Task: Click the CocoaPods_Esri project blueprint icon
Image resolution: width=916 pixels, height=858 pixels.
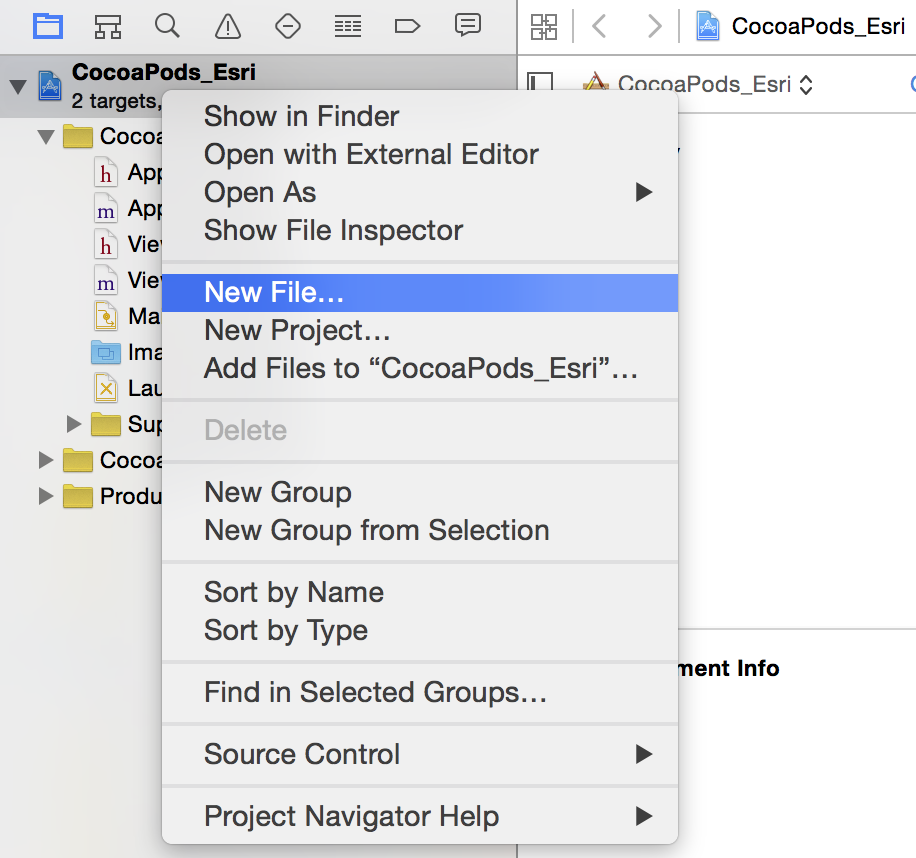Action: point(50,85)
